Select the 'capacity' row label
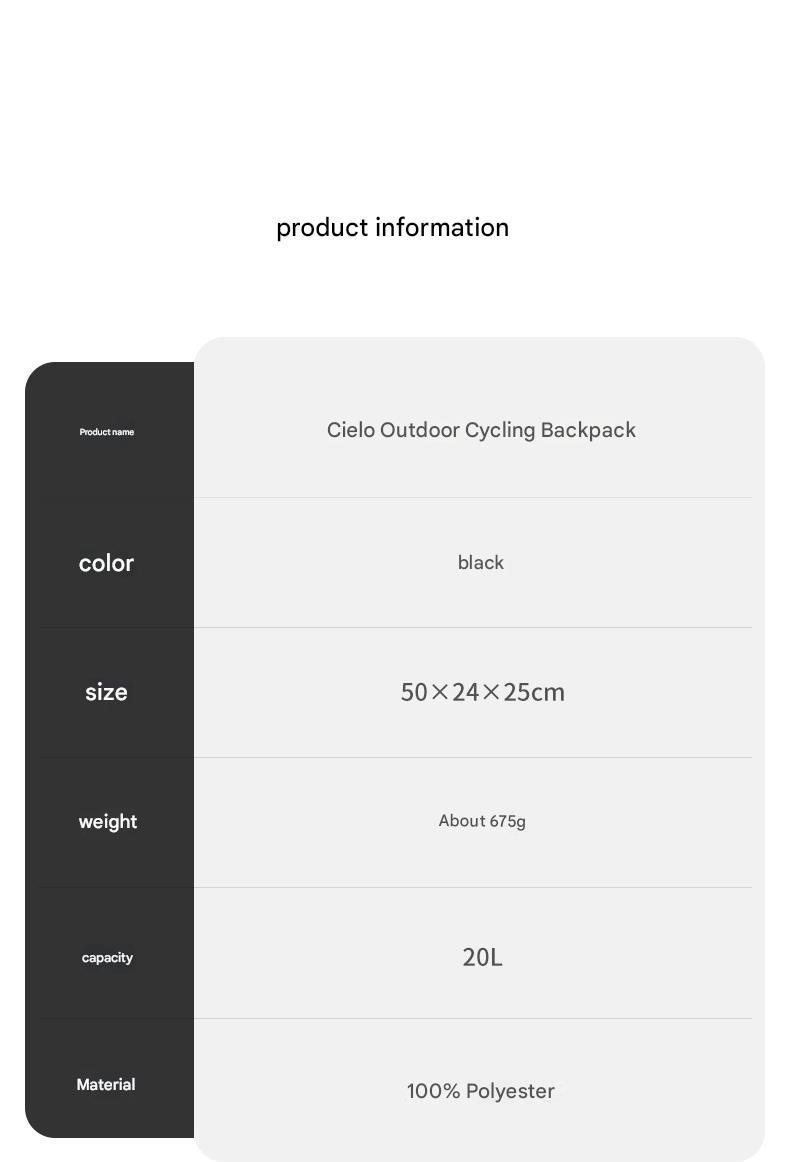 (x=107, y=957)
